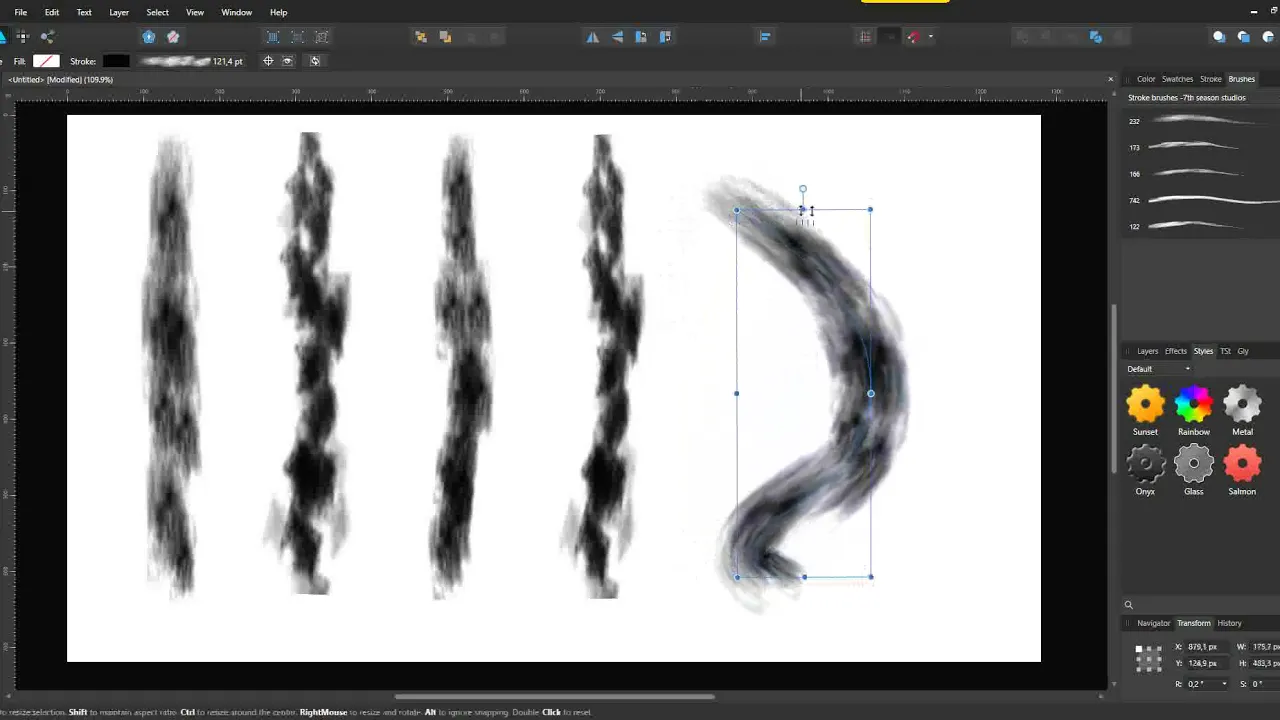This screenshot has height=720, width=1280.
Task: Open the Alignment toolbar icon
Action: click(x=765, y=37)
